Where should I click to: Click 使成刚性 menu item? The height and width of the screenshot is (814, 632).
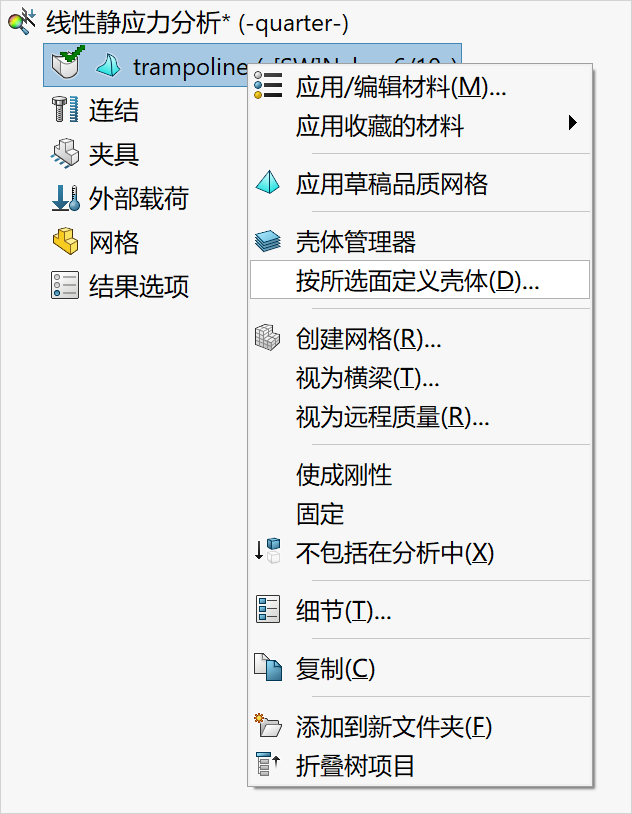tap(344, 474)
